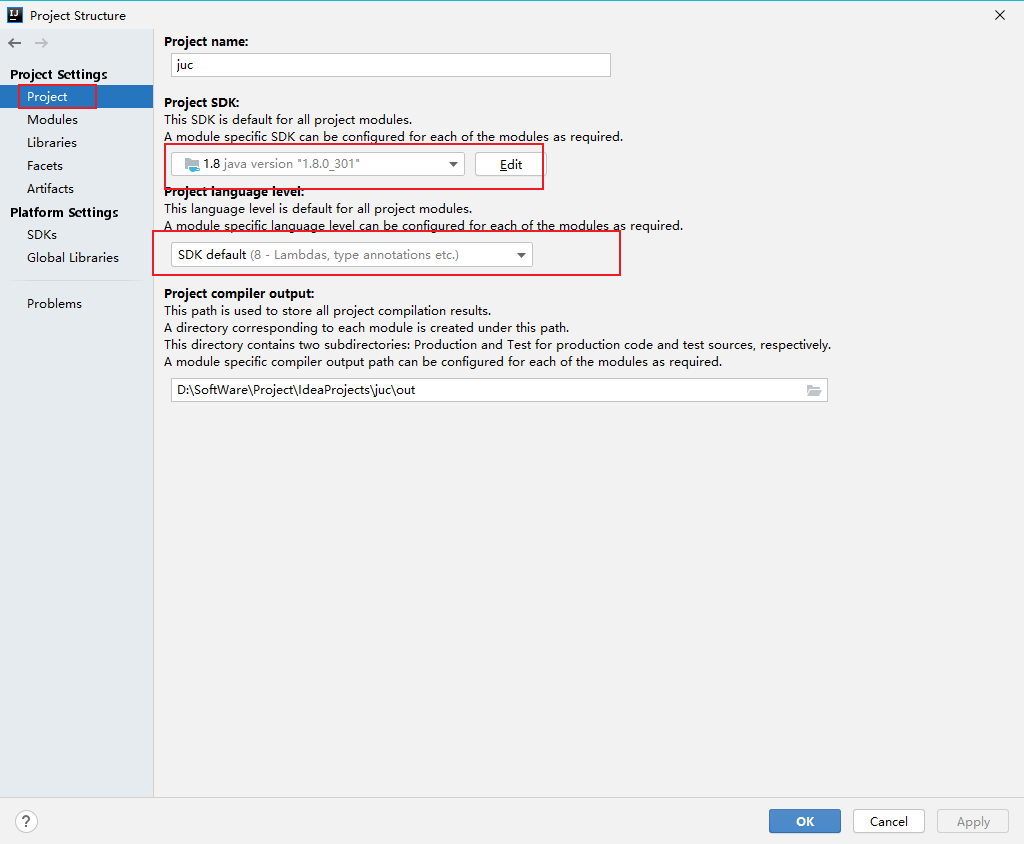Screen dimensions: 1024x844
Task: Open the Problems section
Action: click(x=52, y=303)
